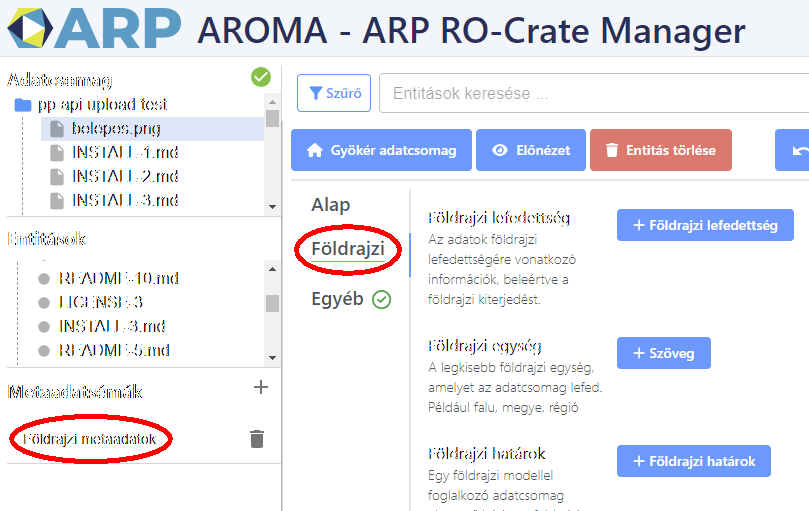The height and width of the screenshot is (511, 809).
Task: Select INSTALL-1.md in the package tree
Action: point(125,153)
